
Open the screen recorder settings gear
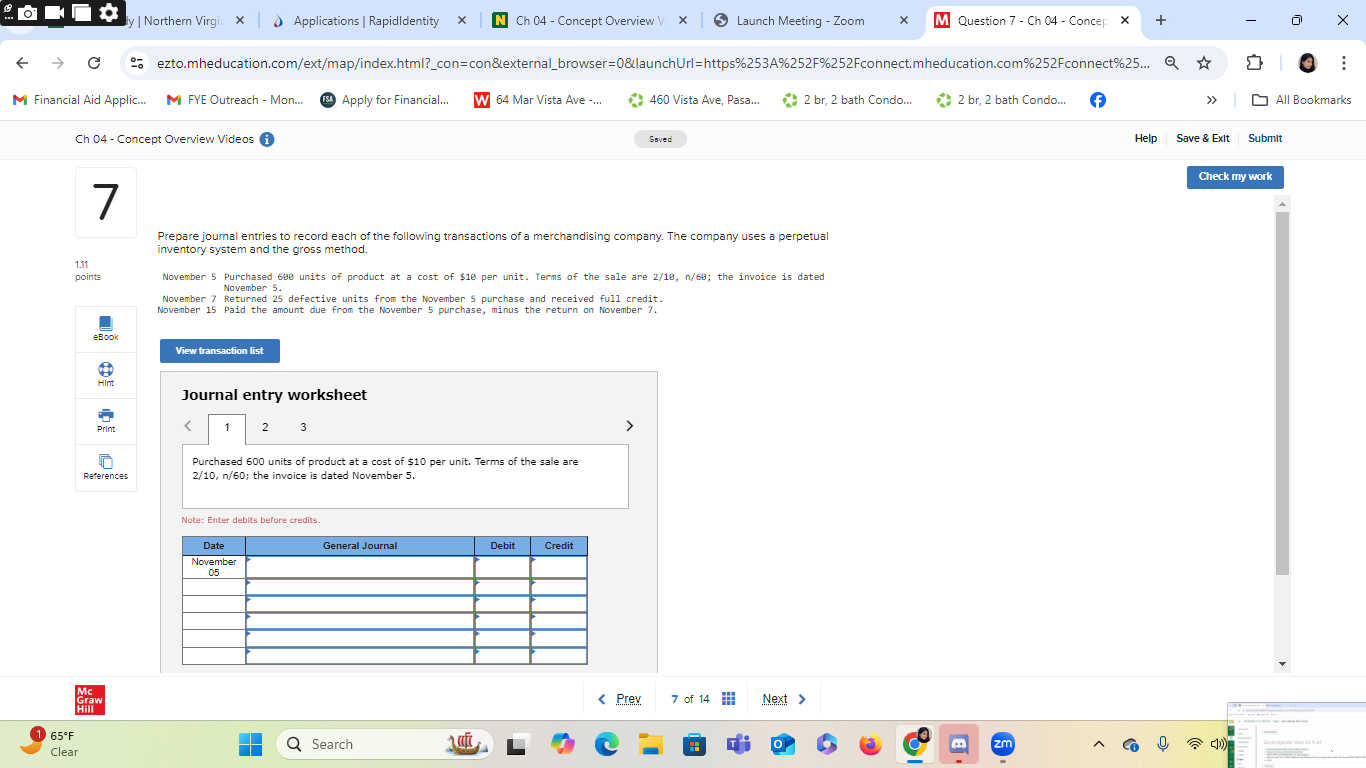tap(107, 14)
